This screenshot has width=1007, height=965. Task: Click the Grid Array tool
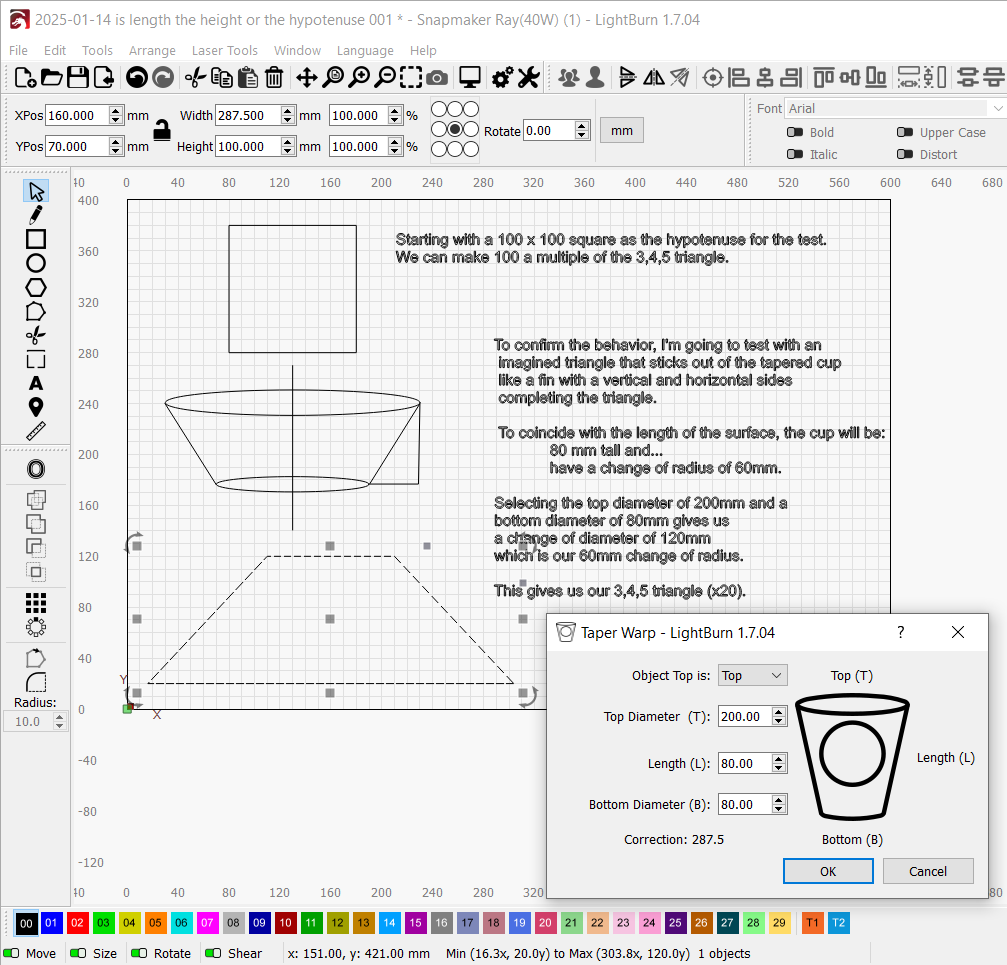click(x=36, y=602)
